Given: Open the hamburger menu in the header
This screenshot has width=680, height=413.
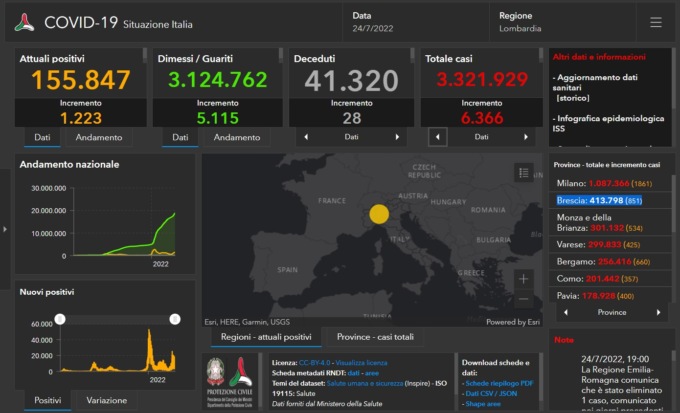Looking at the screenshot, I should pos(655,22).
